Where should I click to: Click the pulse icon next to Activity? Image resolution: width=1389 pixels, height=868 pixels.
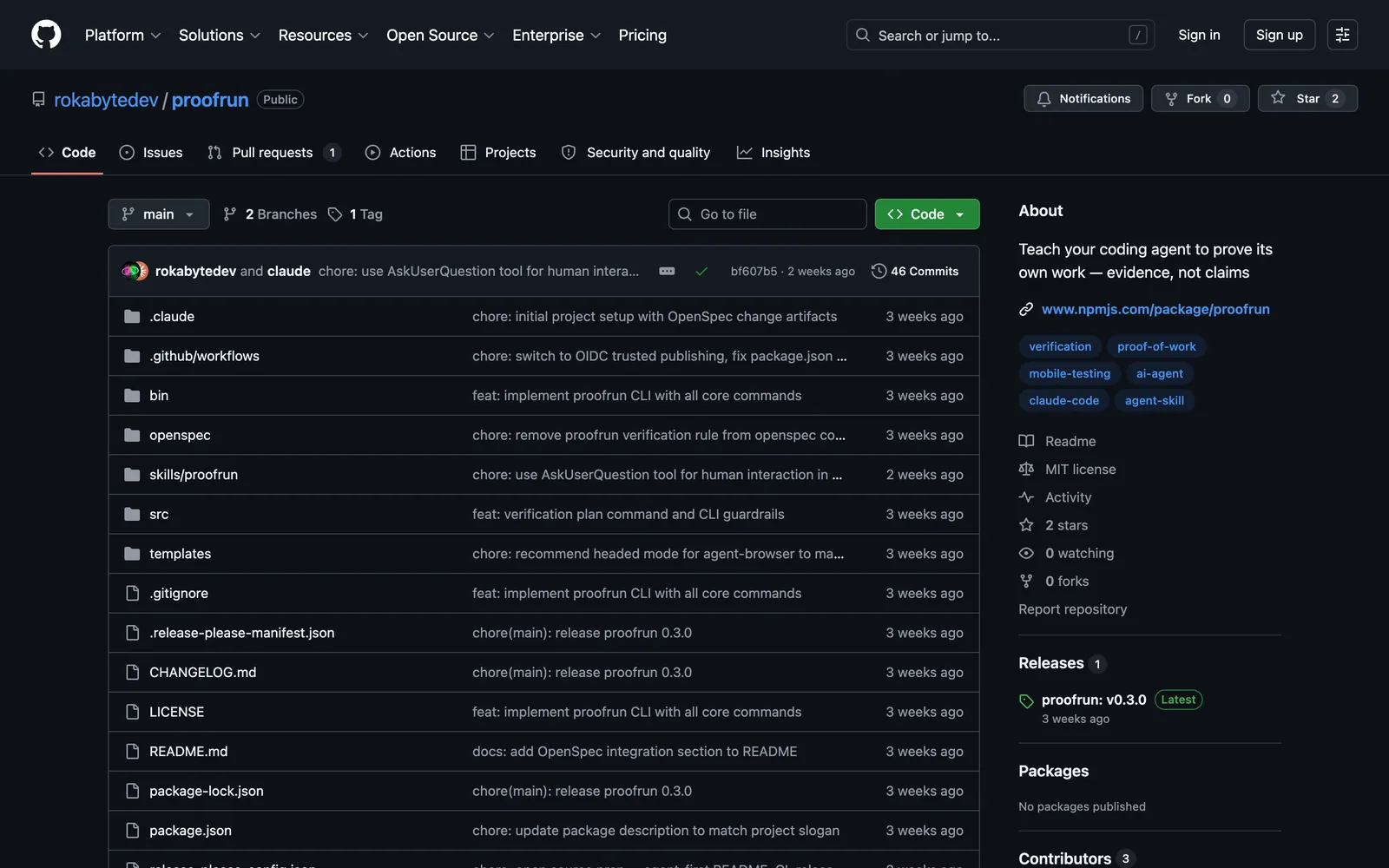point(1026,497)
